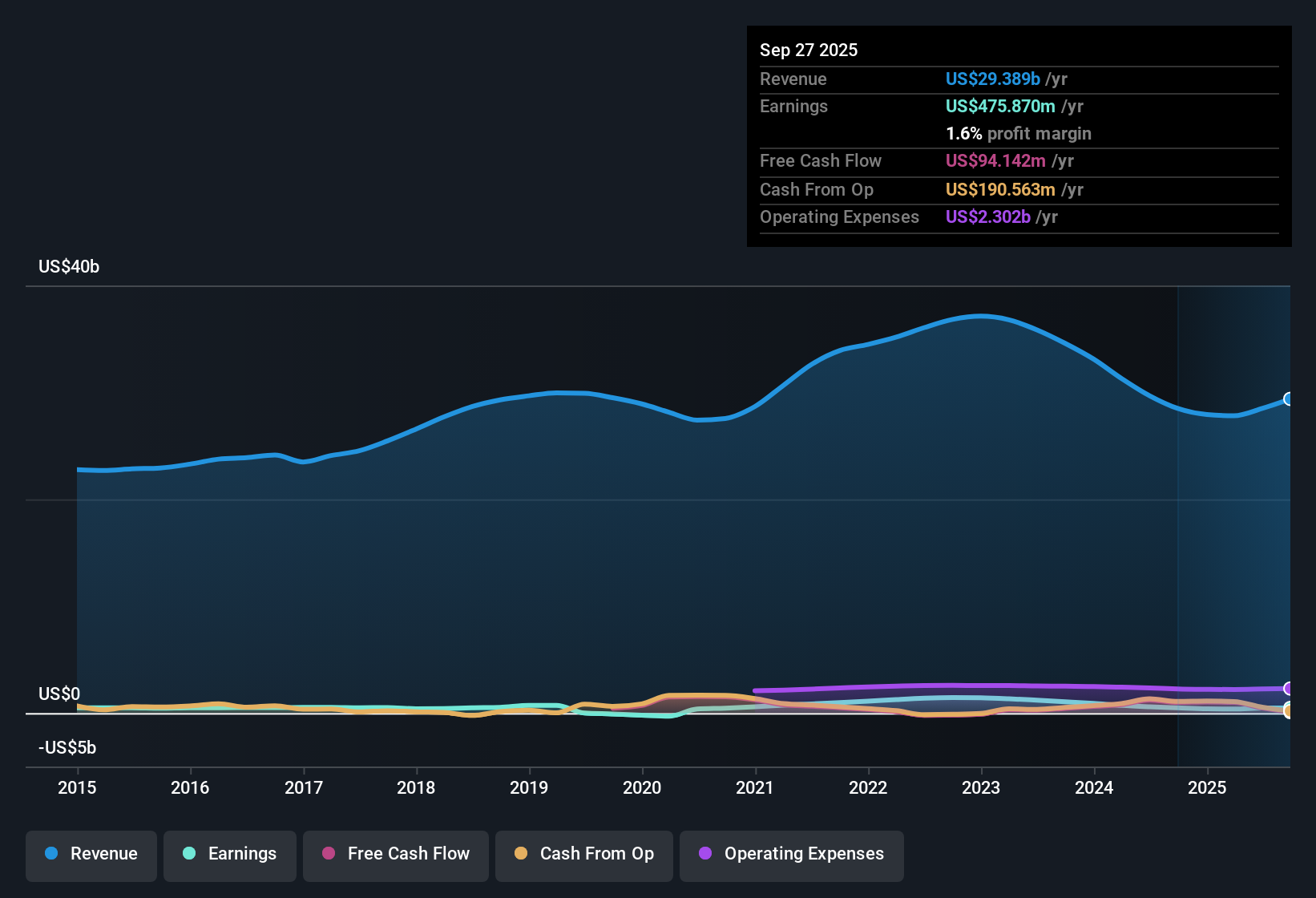The height and width of the screenshot is (898, 1316).
Task: Click the US$2.302b operating expenses value
Action: tap(988, 216)
